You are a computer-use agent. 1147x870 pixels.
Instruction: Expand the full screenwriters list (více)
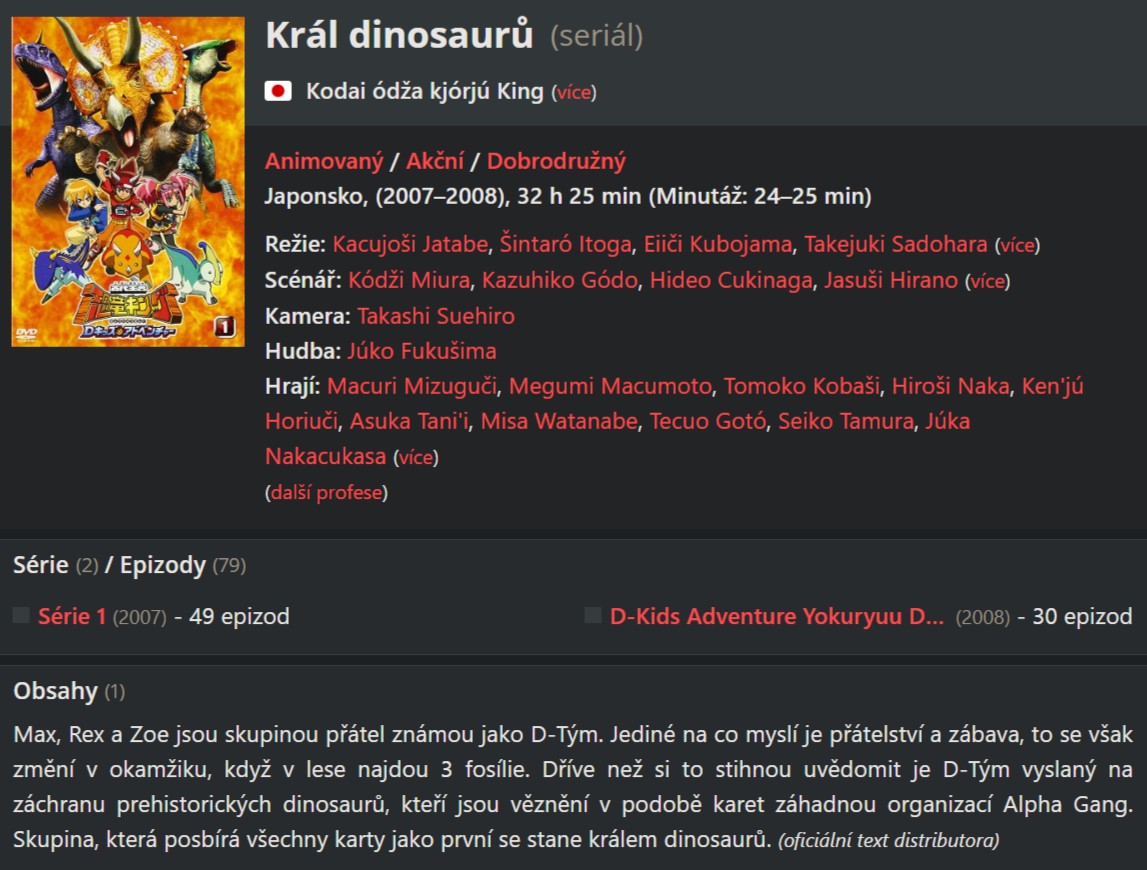pyautogui.click(x=987, y=281)
